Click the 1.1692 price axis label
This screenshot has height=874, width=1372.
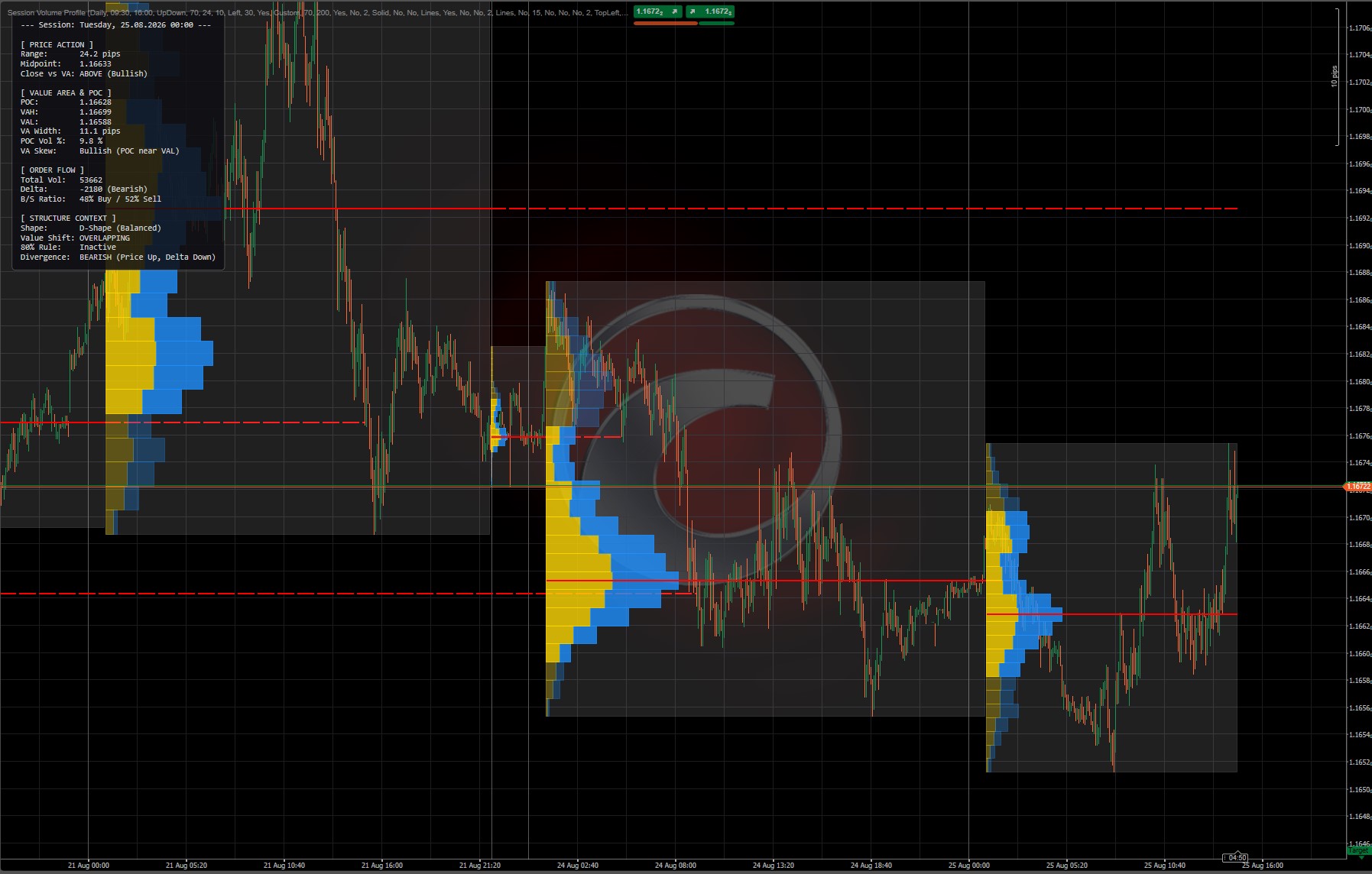pyautogui.click(x=1360, y=218)
